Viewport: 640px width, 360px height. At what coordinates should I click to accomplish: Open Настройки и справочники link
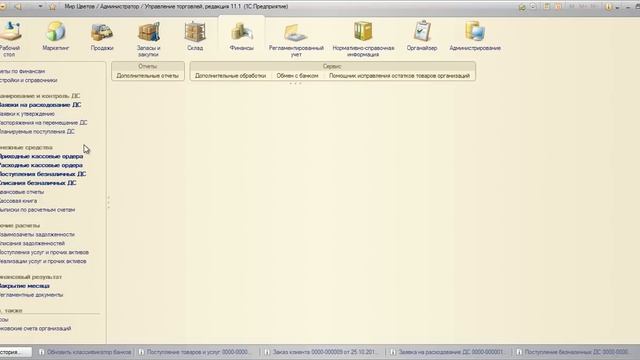[x=29, y=80]
